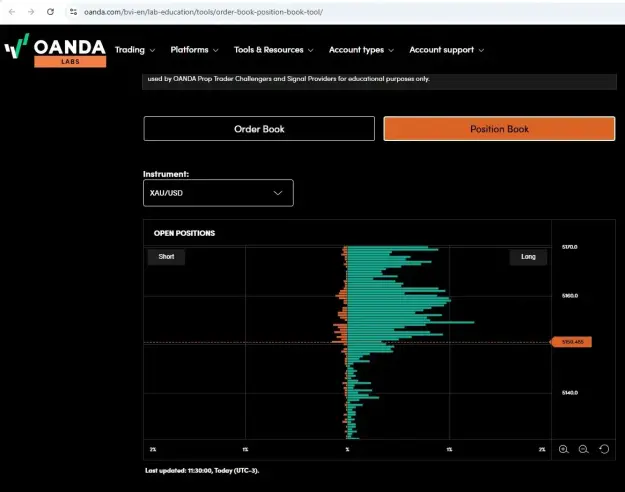Open the Account support menu
The height and width of the screenshot is (492, 625).
(x=446, y=50)
